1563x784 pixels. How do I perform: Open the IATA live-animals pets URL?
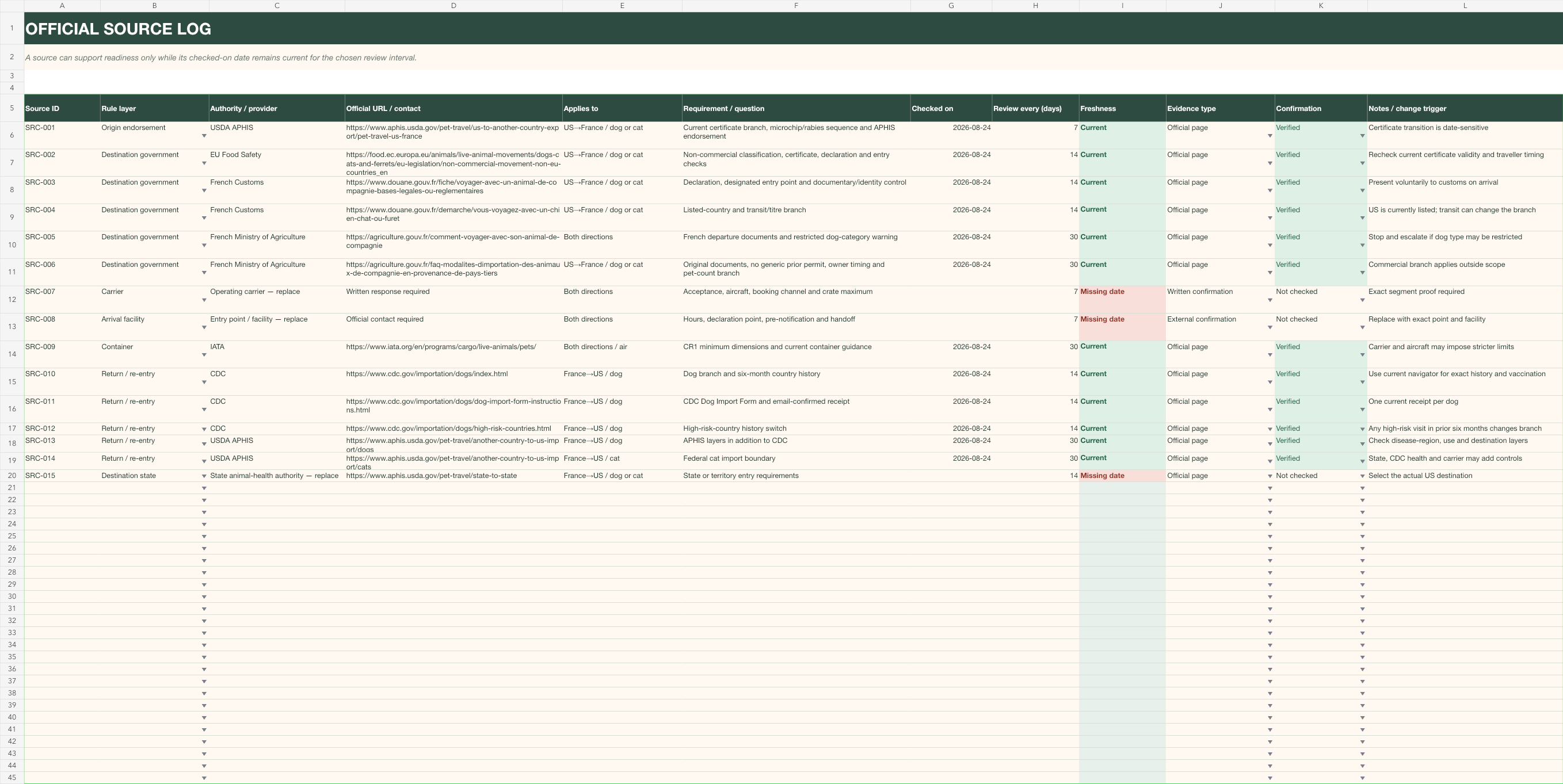coord(441,347)
